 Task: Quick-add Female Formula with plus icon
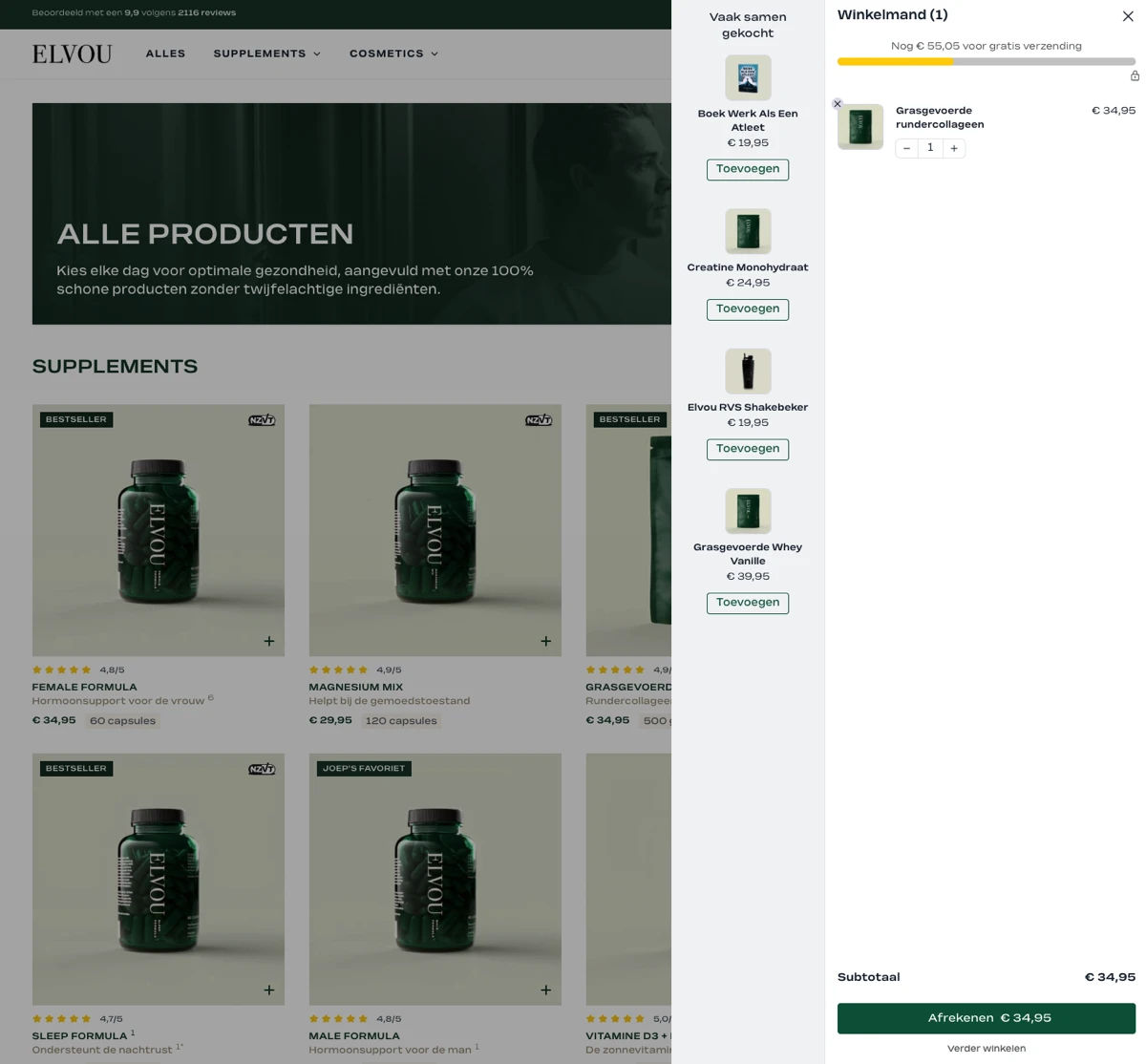coord(269,641)
